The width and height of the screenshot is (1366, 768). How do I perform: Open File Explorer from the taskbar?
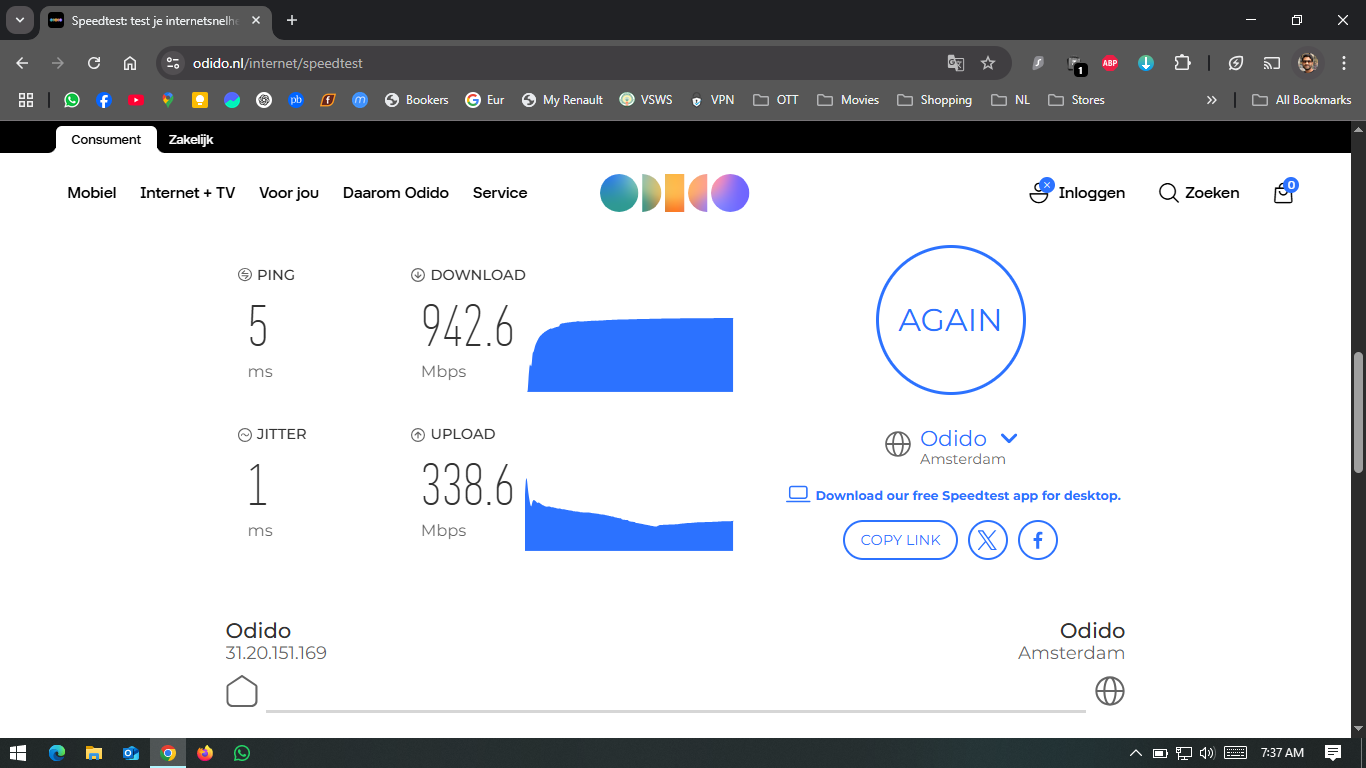pos(94,753)
